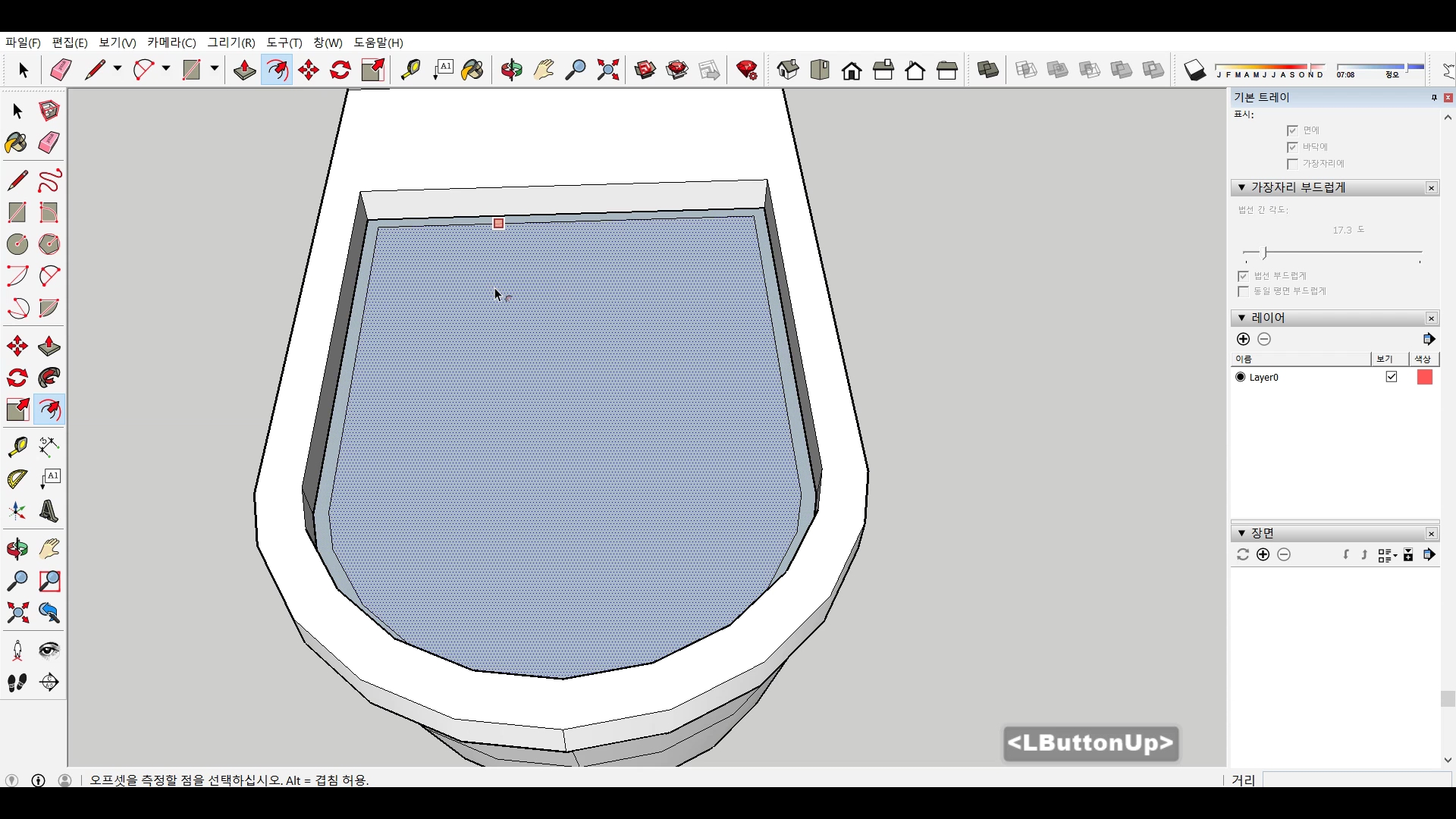Select the Orbit tool in left toolbar
Image resolution: width=1456 pixels, height=819 pixels.
(x=17, y=549)
